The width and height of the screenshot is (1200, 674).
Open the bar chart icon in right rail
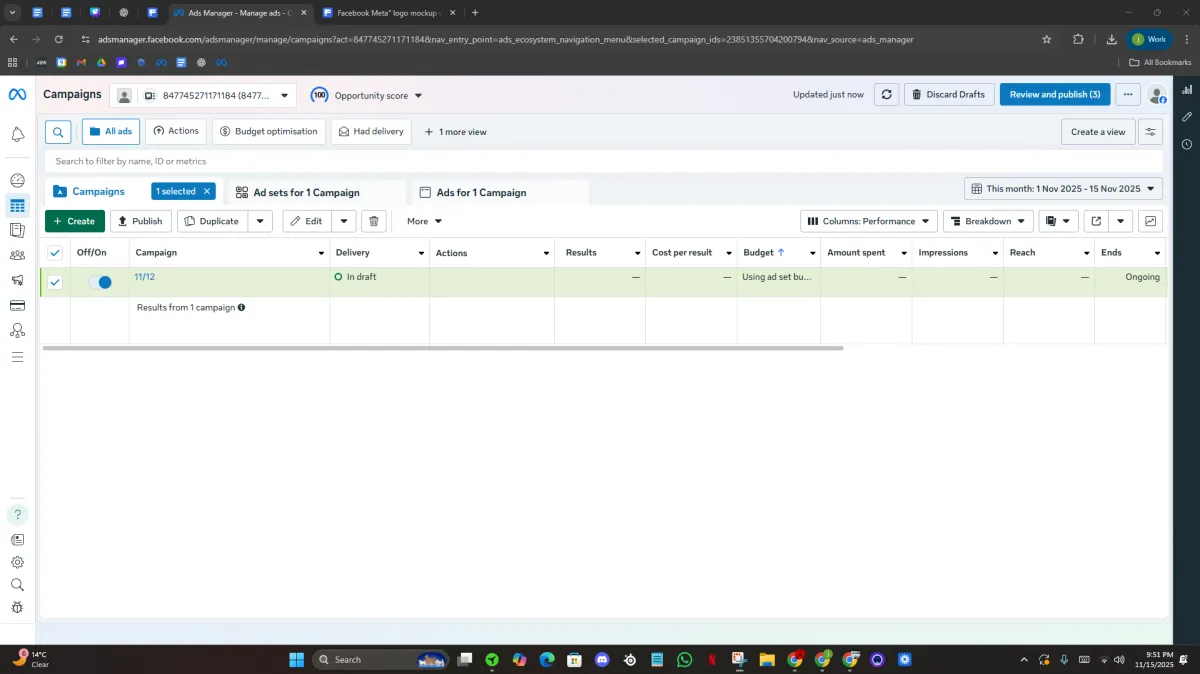click(x=1186, y=90)
